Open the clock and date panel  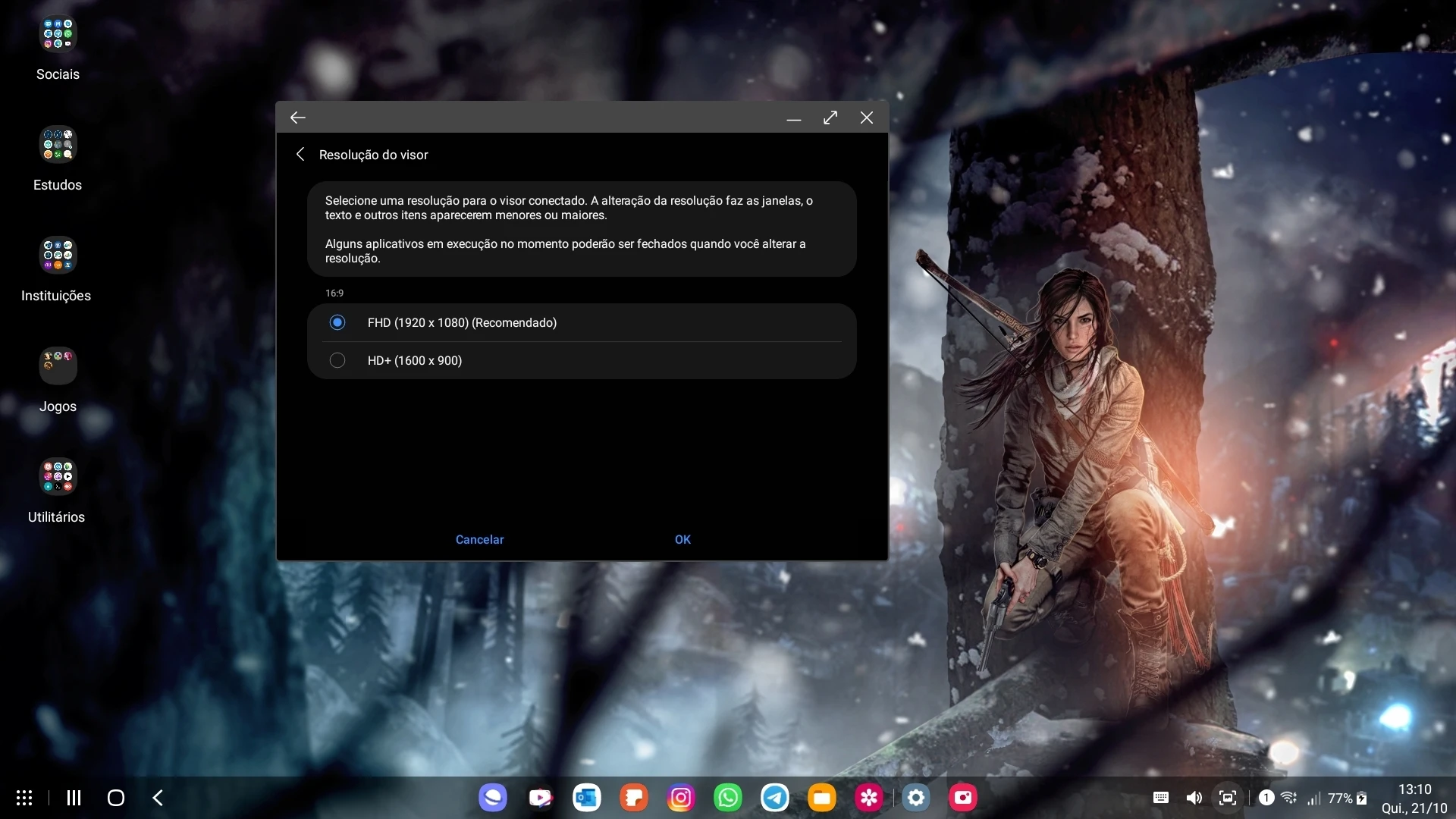coord(1414,799)
